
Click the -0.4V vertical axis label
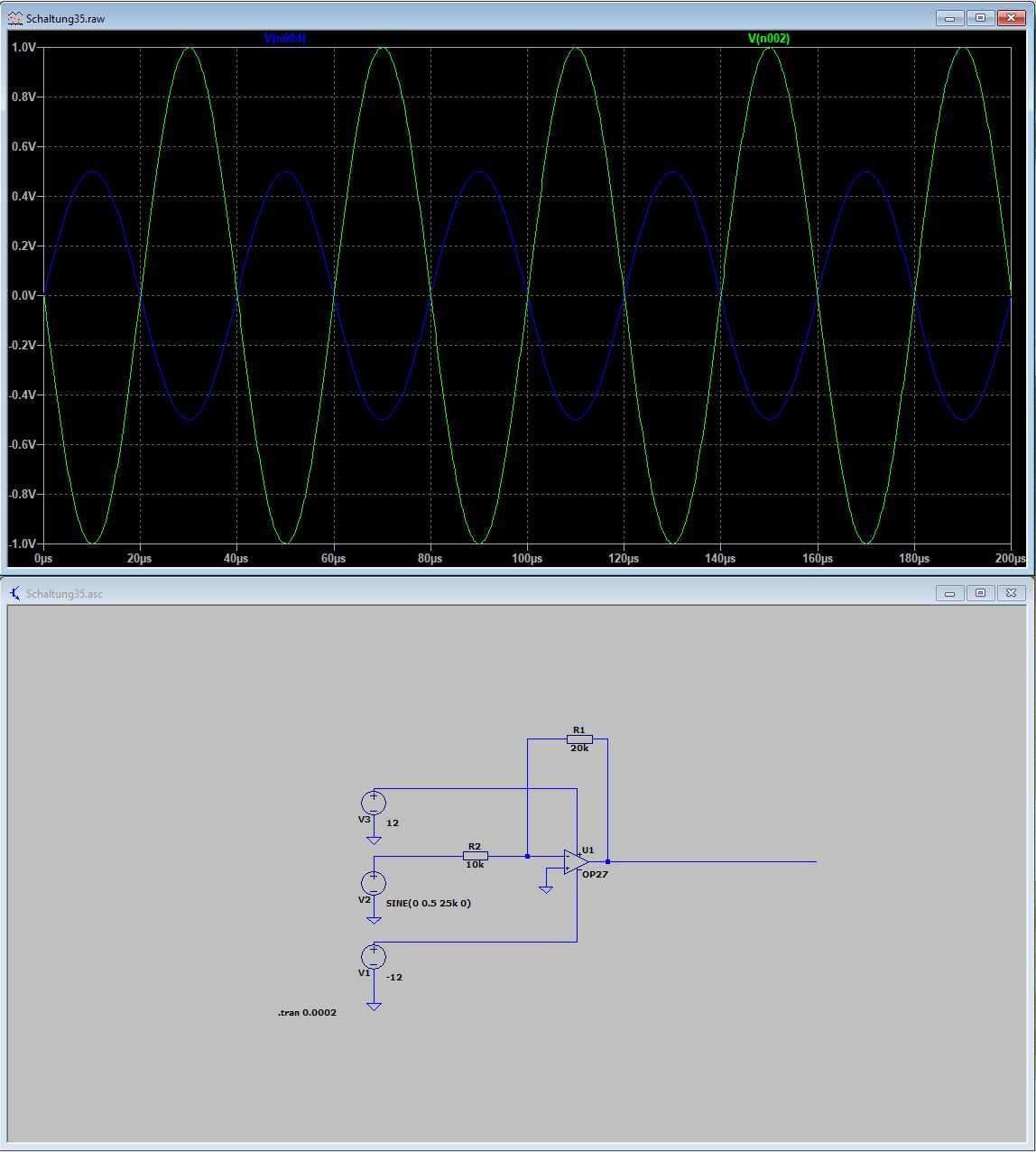click(22, 395)
